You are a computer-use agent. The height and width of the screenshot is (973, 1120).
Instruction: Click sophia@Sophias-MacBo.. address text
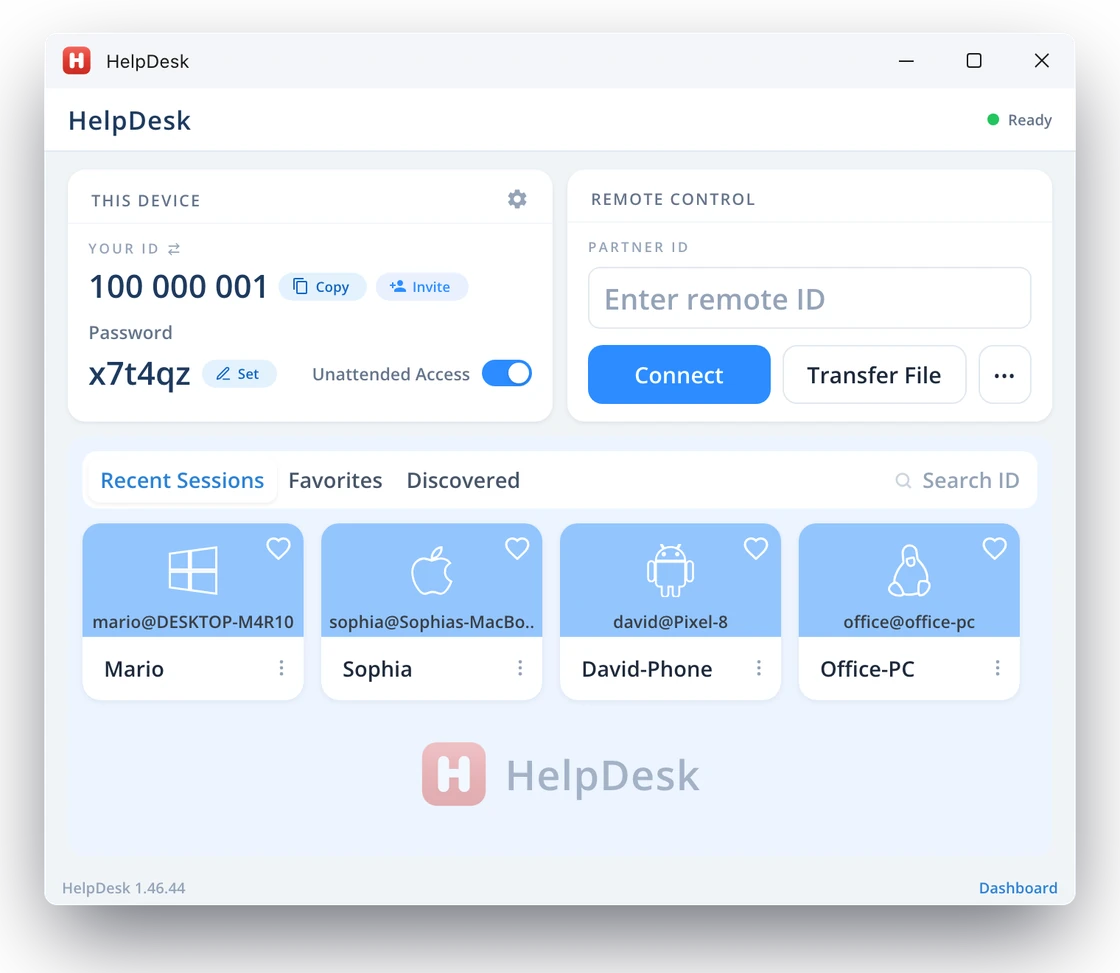pyautogui.click(x=431, y=622)
